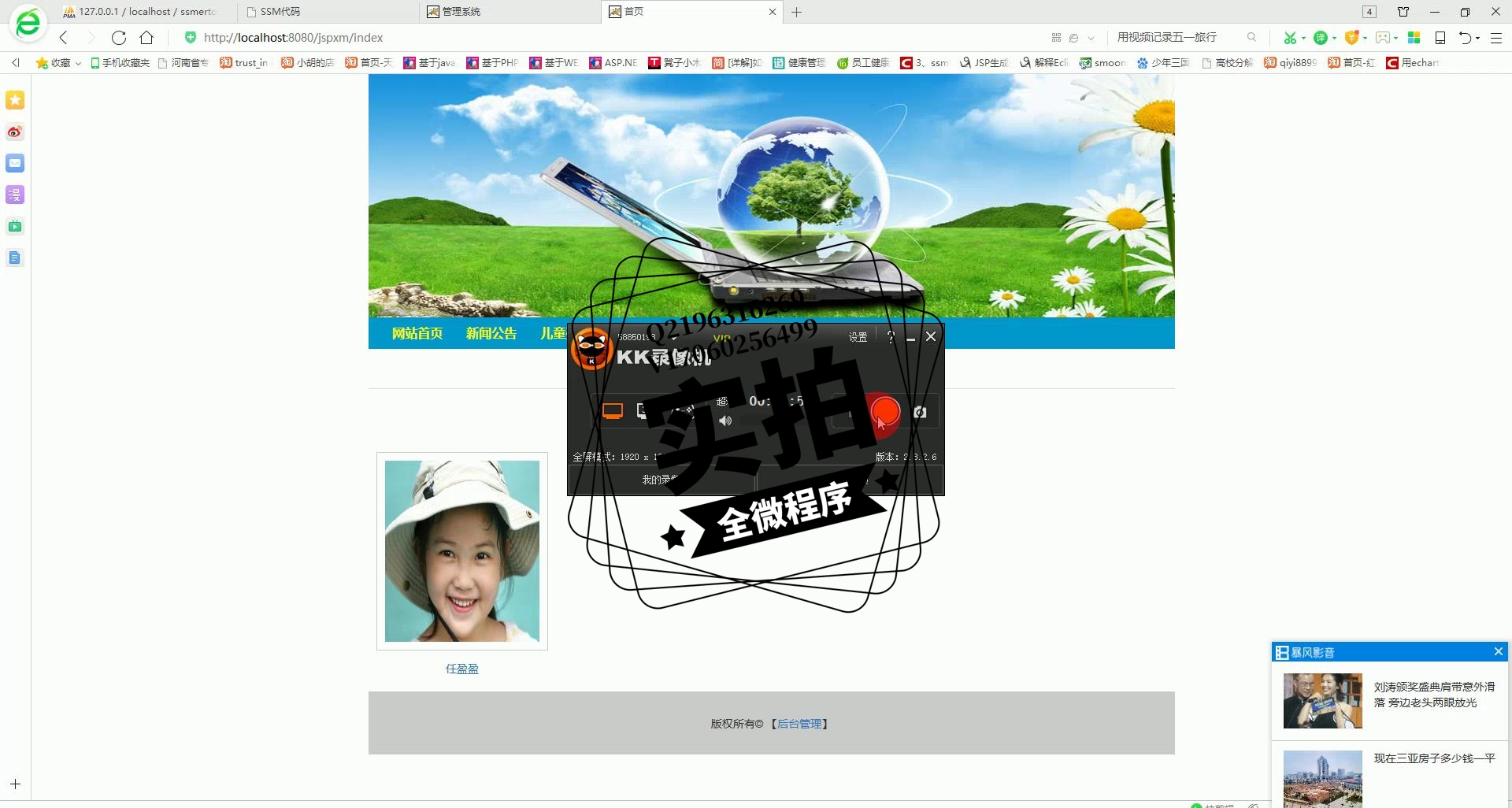Close the 首页 tab
The image size is (1512, 808).
point(773,12)
